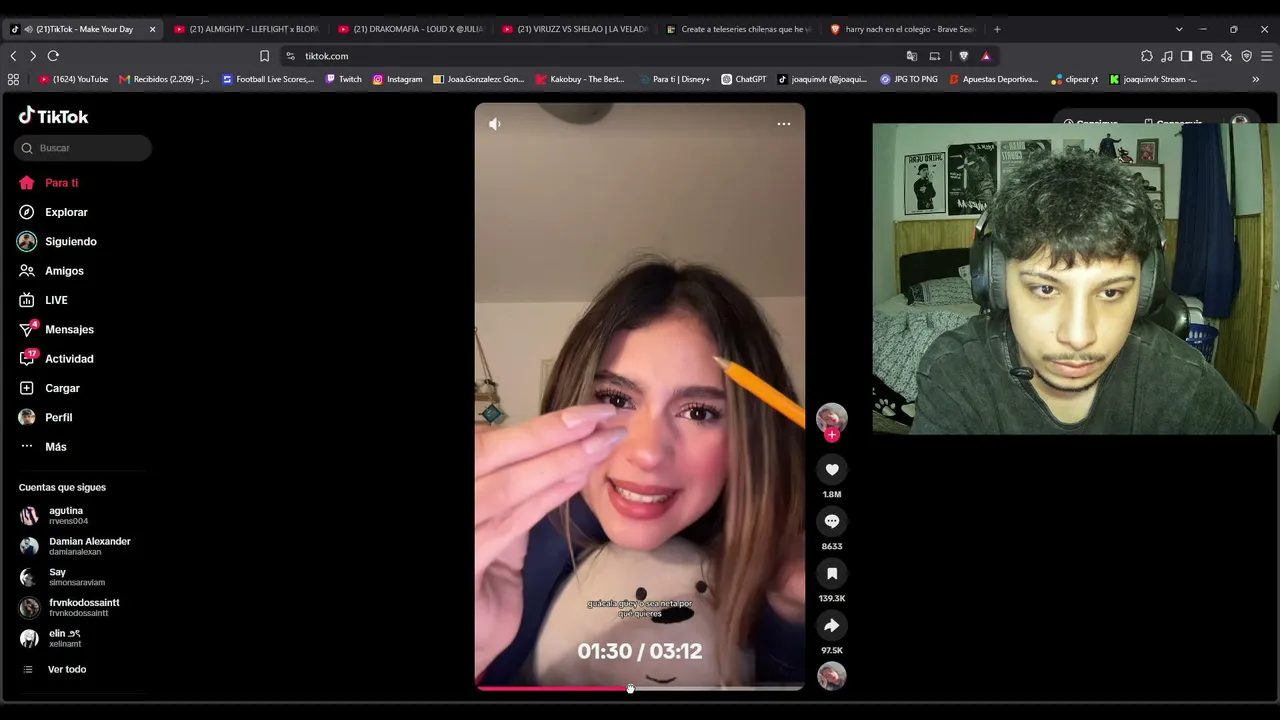
Task: Open the ChatGPT bookmark
Action: pos(744,79)
